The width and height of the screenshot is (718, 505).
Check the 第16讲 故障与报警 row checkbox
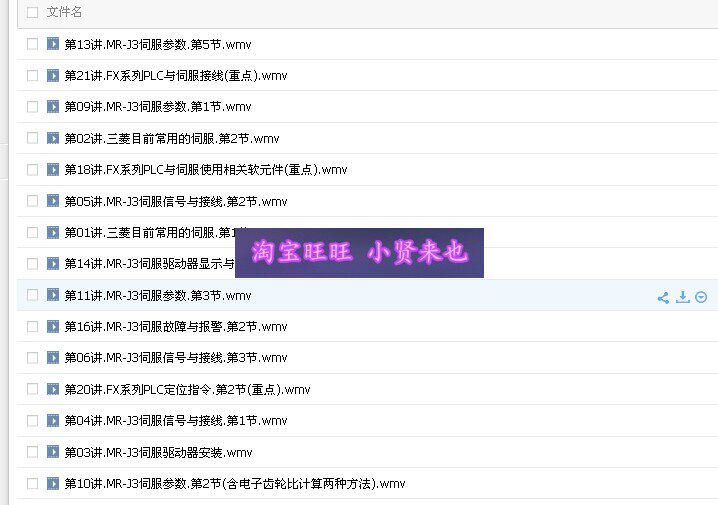pos(32,326)
